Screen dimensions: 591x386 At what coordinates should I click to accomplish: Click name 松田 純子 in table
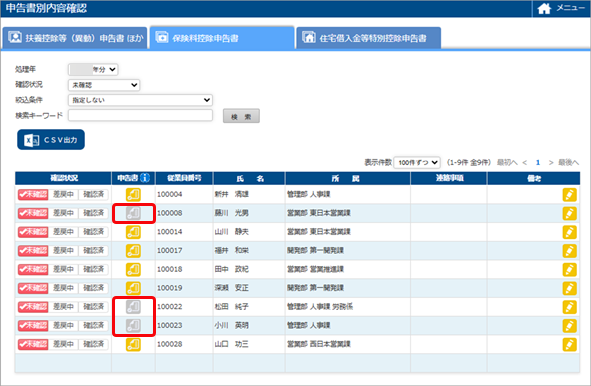click(x=231, y=307)
